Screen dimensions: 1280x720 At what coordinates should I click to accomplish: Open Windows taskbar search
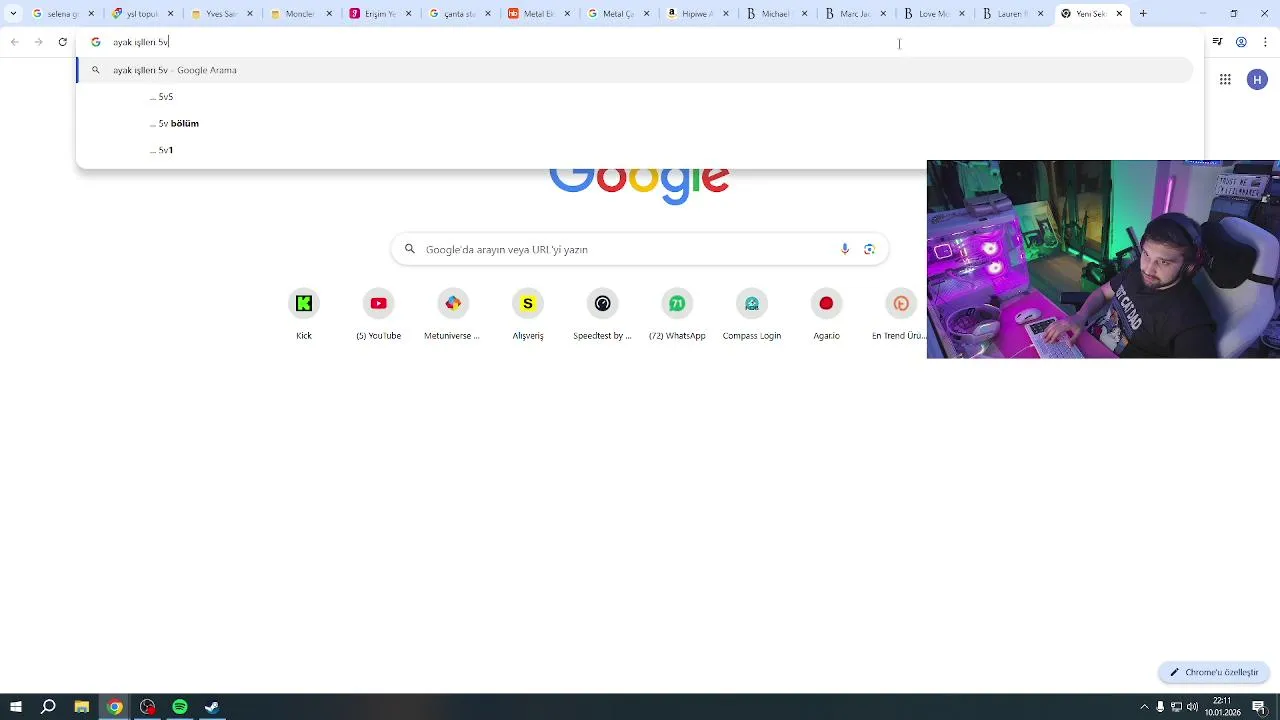tap(48, 707)
